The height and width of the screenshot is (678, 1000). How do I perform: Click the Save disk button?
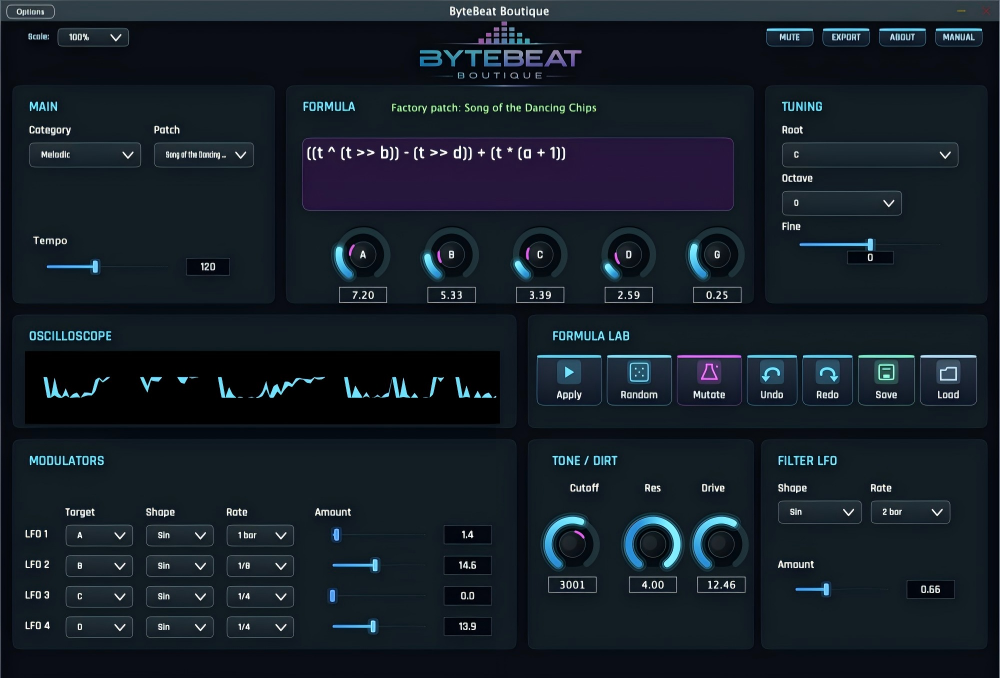click(x=886, y=380)
